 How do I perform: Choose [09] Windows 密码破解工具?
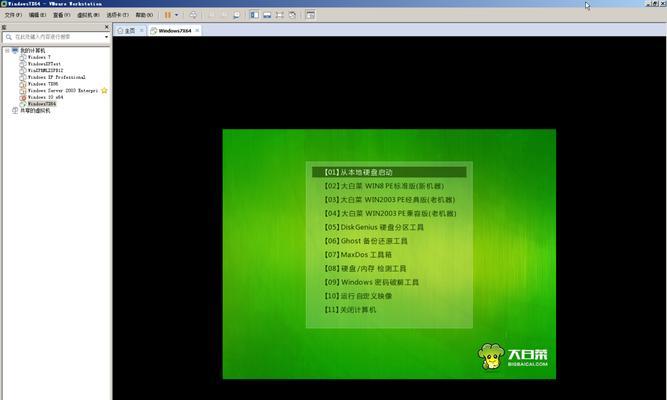click(x=371, y=282)
